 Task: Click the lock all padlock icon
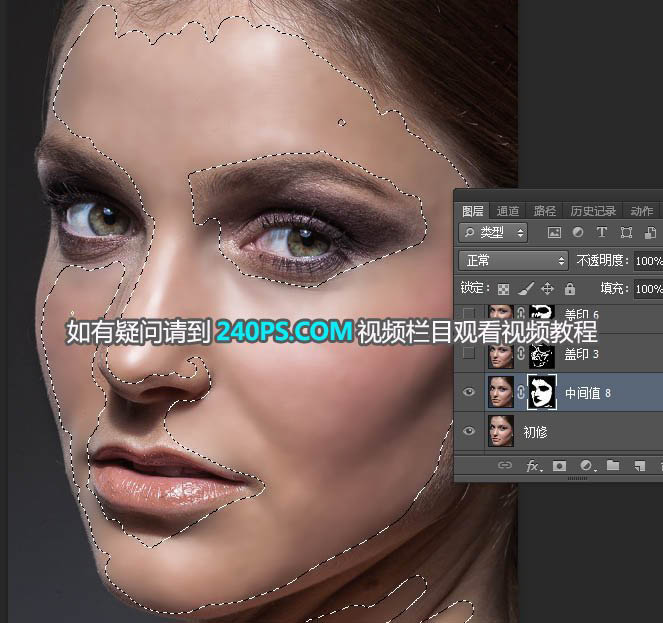click(569, 289)
